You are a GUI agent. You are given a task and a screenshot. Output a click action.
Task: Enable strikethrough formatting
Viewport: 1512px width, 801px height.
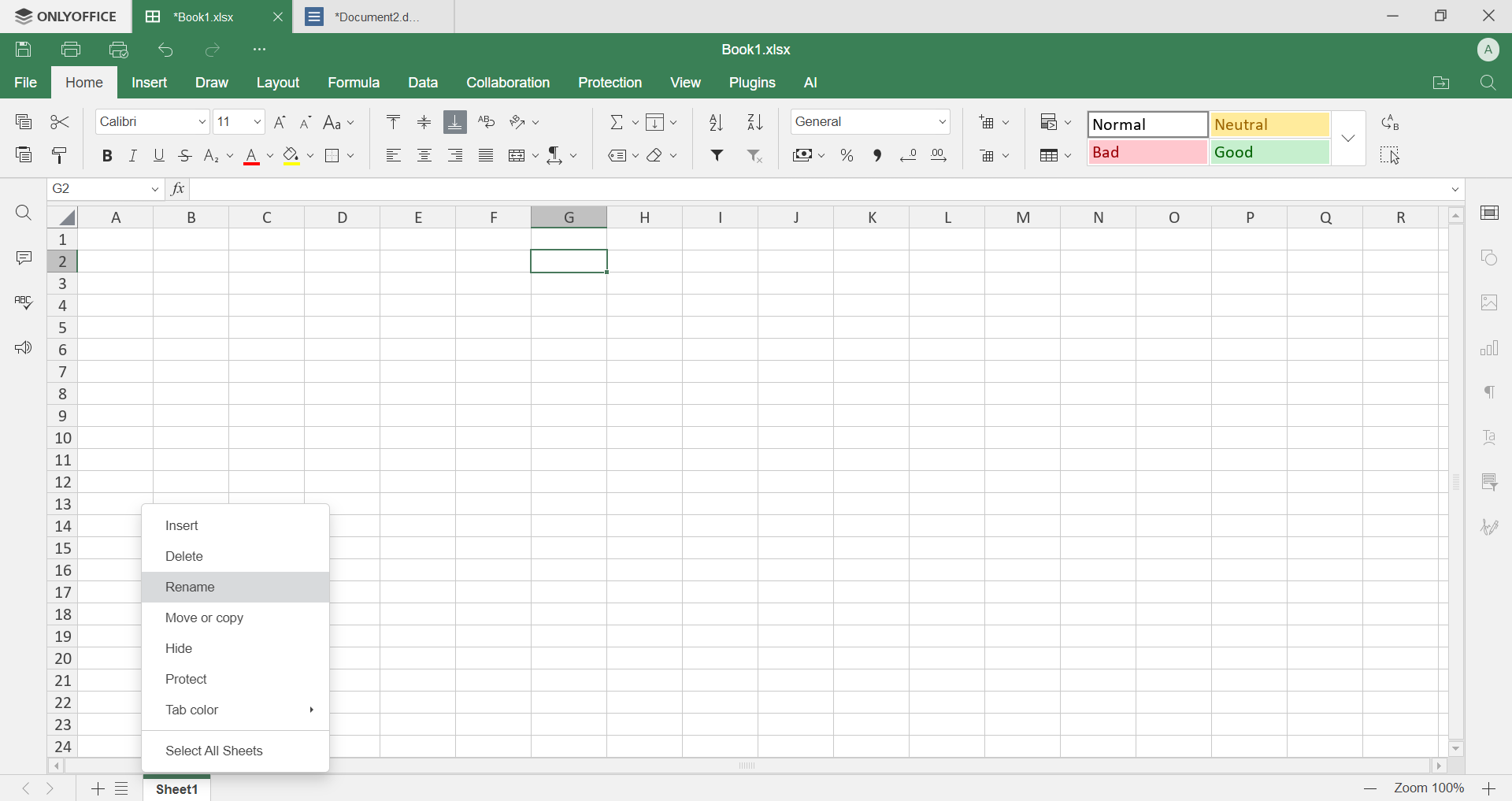(184, 155)
